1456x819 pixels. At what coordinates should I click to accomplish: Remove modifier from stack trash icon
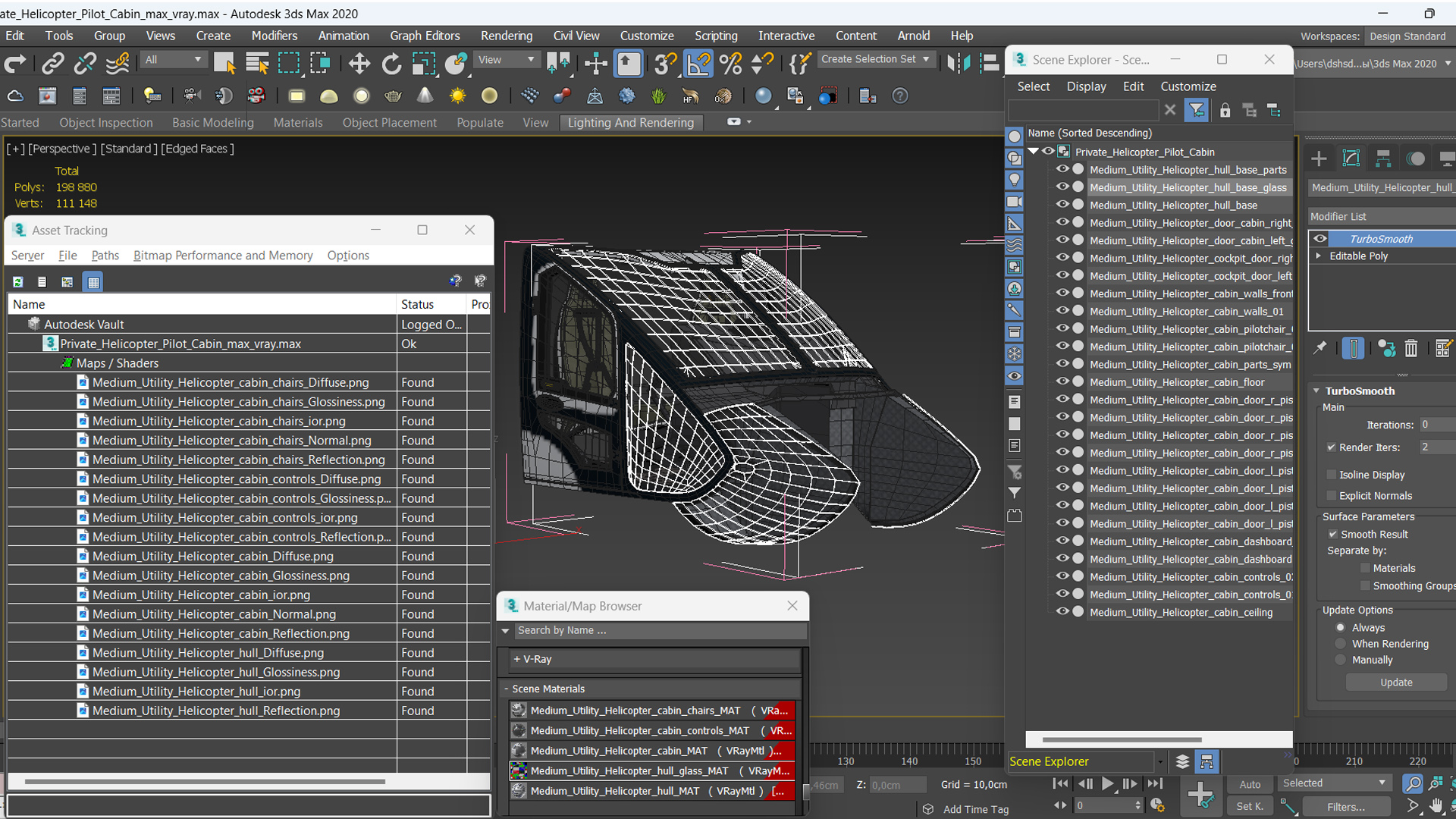[1410, 348]
